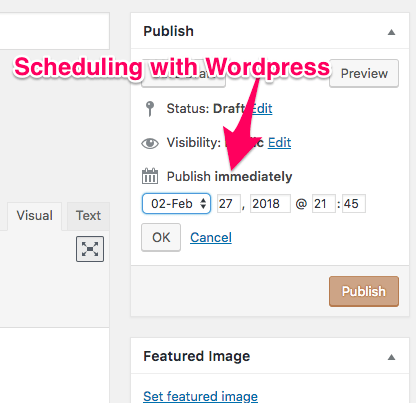Click the status pin icon

(x=150, y=109)
